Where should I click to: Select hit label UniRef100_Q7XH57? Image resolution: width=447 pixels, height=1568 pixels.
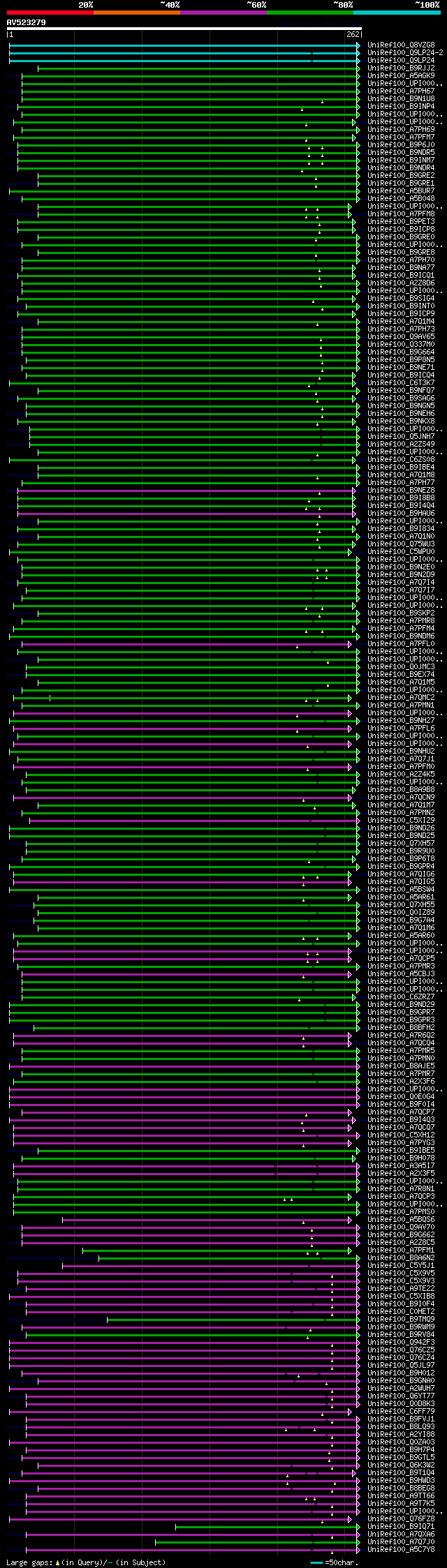(x=401, y=844)
